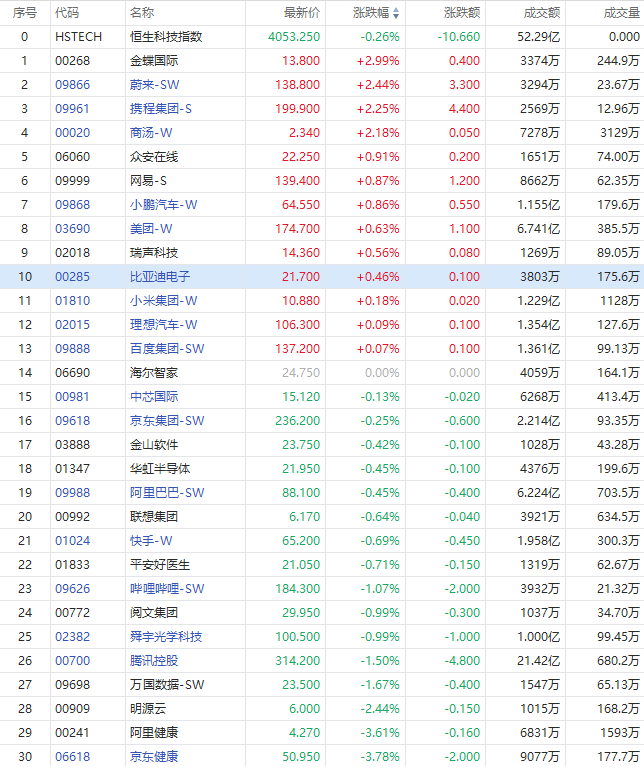Select 联想集团 name cell
644x768 pixels.
[x=154, y=517]
